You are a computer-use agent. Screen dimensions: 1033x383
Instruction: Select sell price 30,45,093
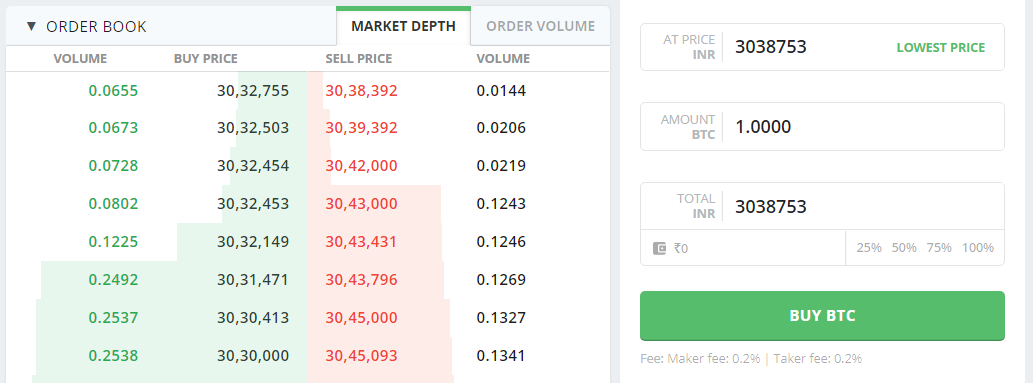click(362, 357)
